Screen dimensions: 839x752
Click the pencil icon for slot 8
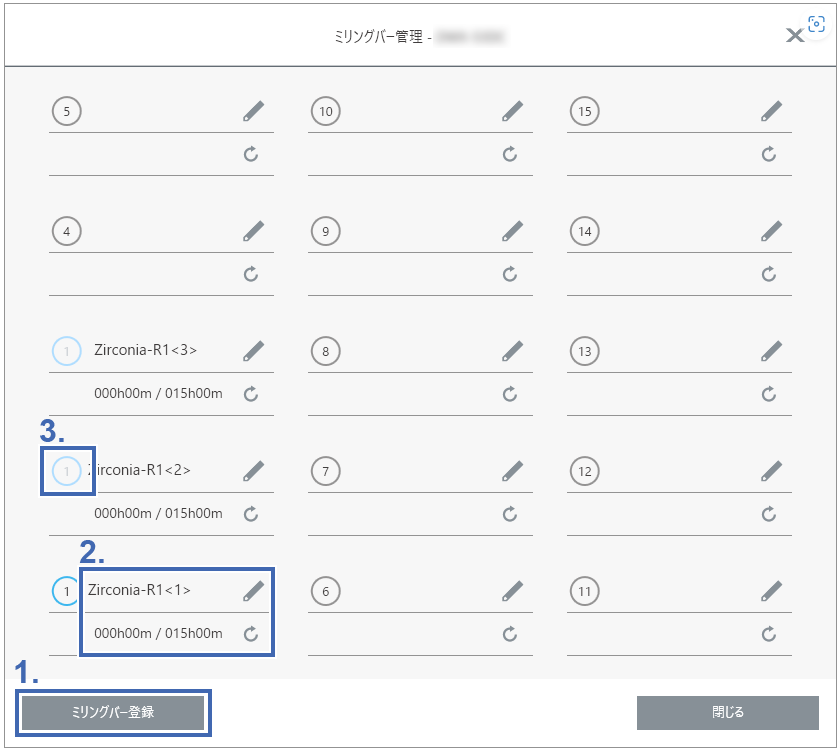click(x=512, y=351)
